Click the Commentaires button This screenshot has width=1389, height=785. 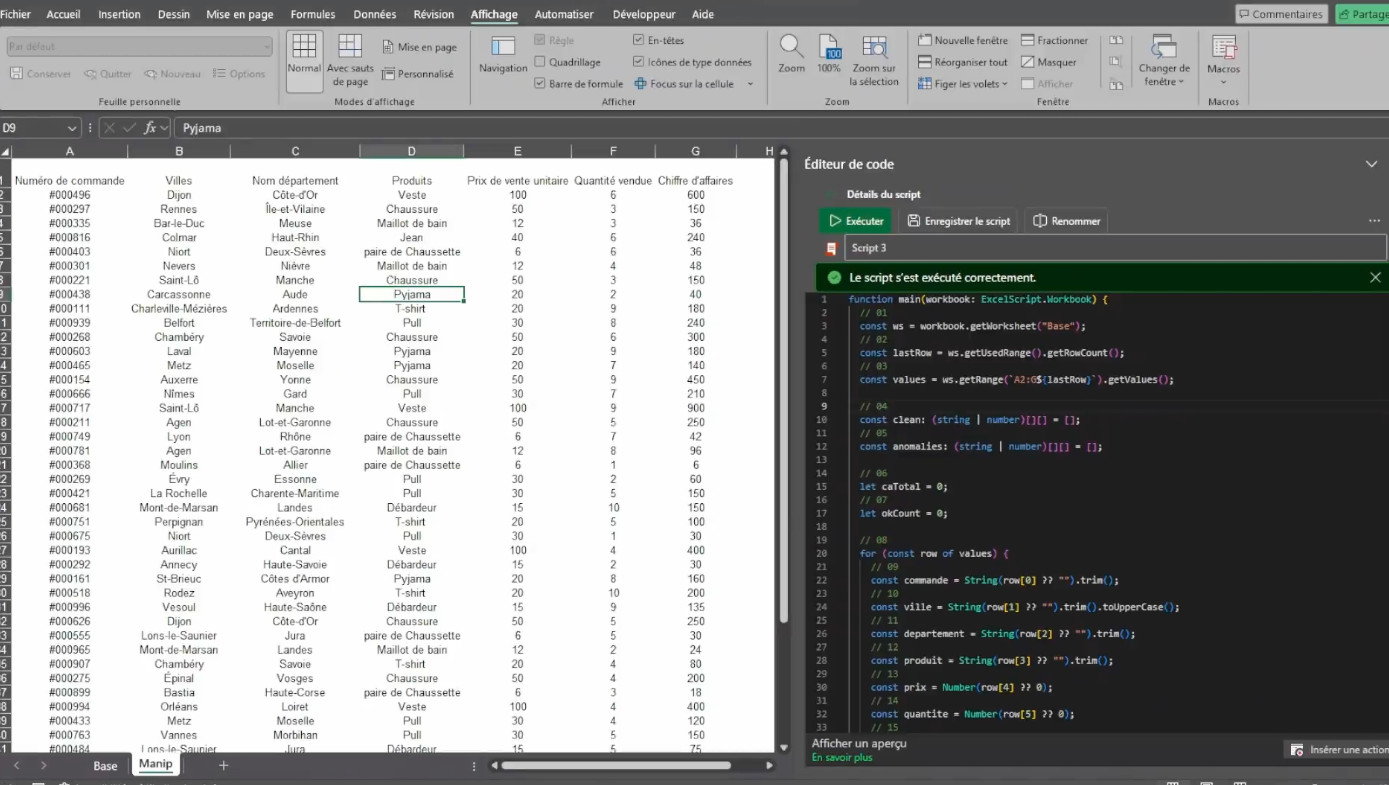point(1281,14)
